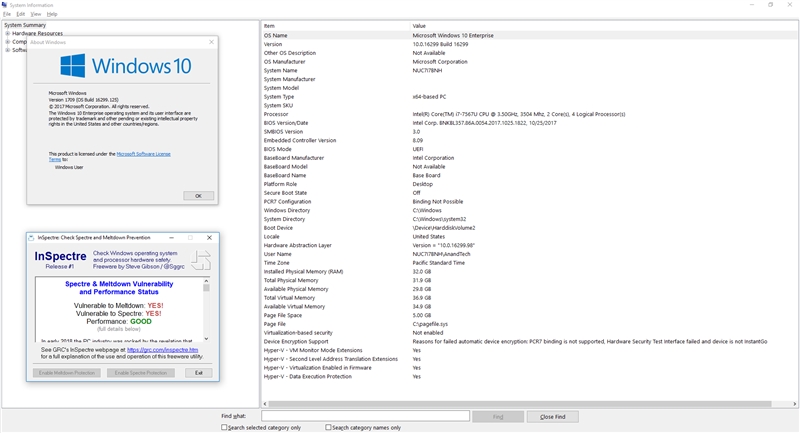
Task: Click OK in About Windows dialog
Action: [x=198, y=196]
